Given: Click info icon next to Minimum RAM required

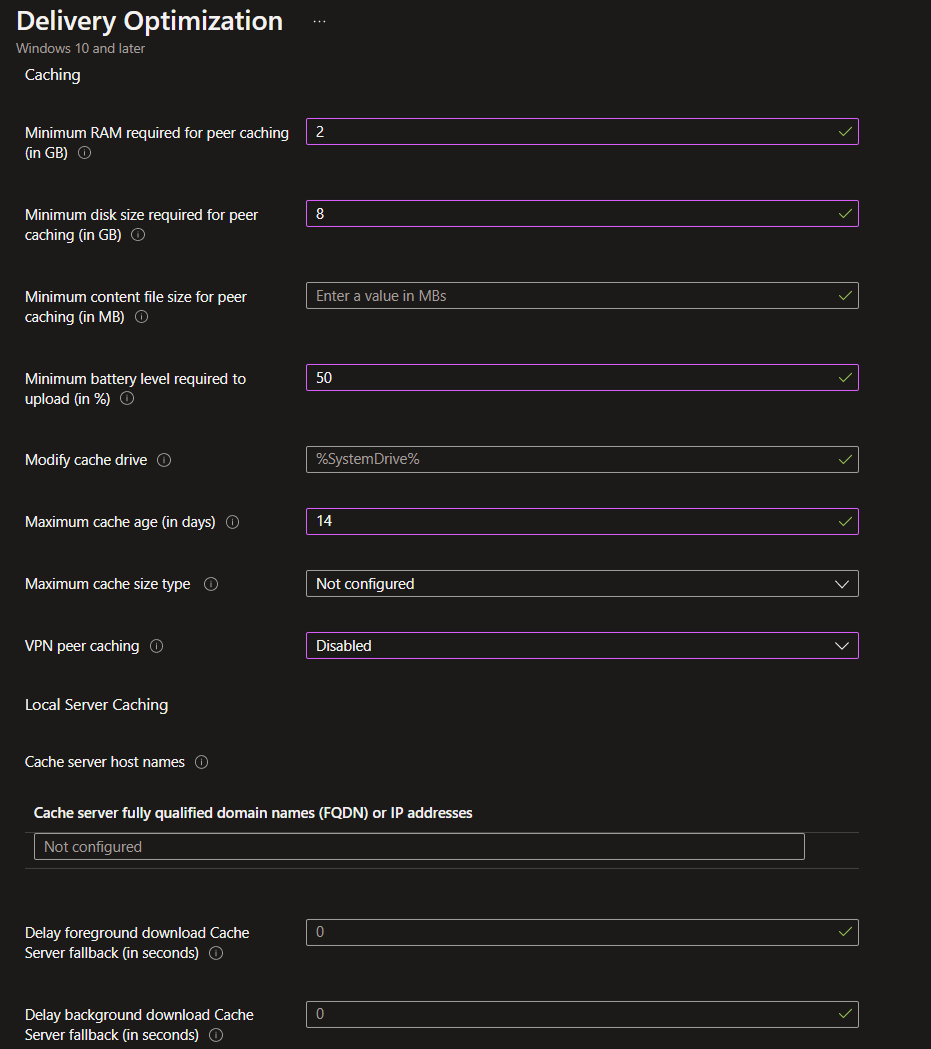Looking at the screenshot, I should [x=85, y=153].
